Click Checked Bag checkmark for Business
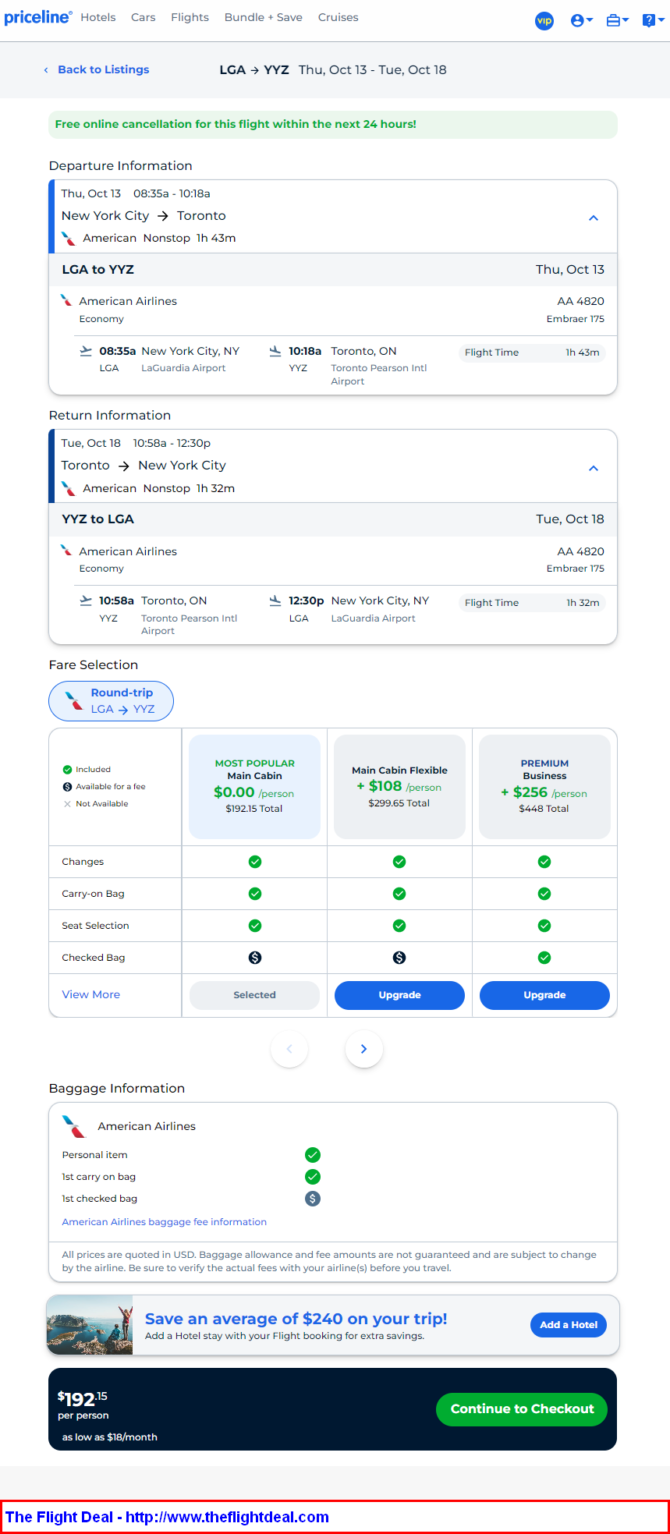670x1534 pixels. pos(544,958)
